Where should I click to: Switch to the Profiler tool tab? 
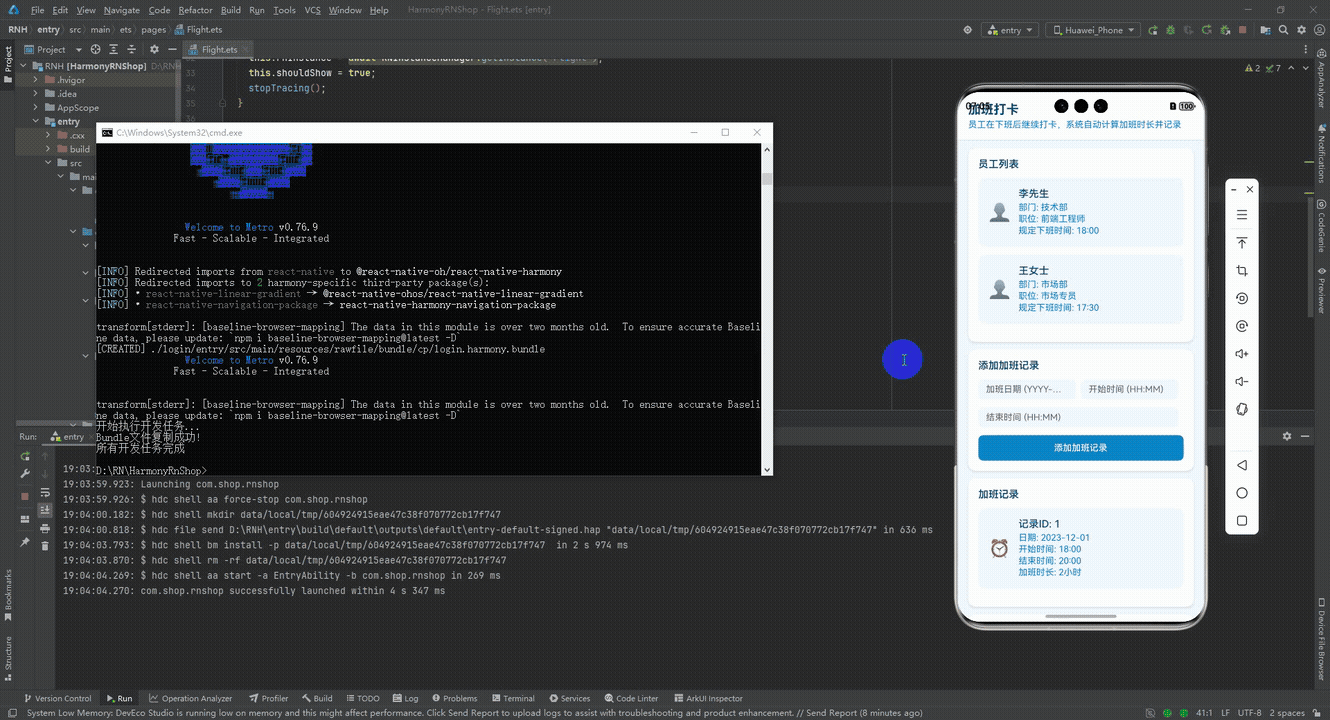[268, 698]
